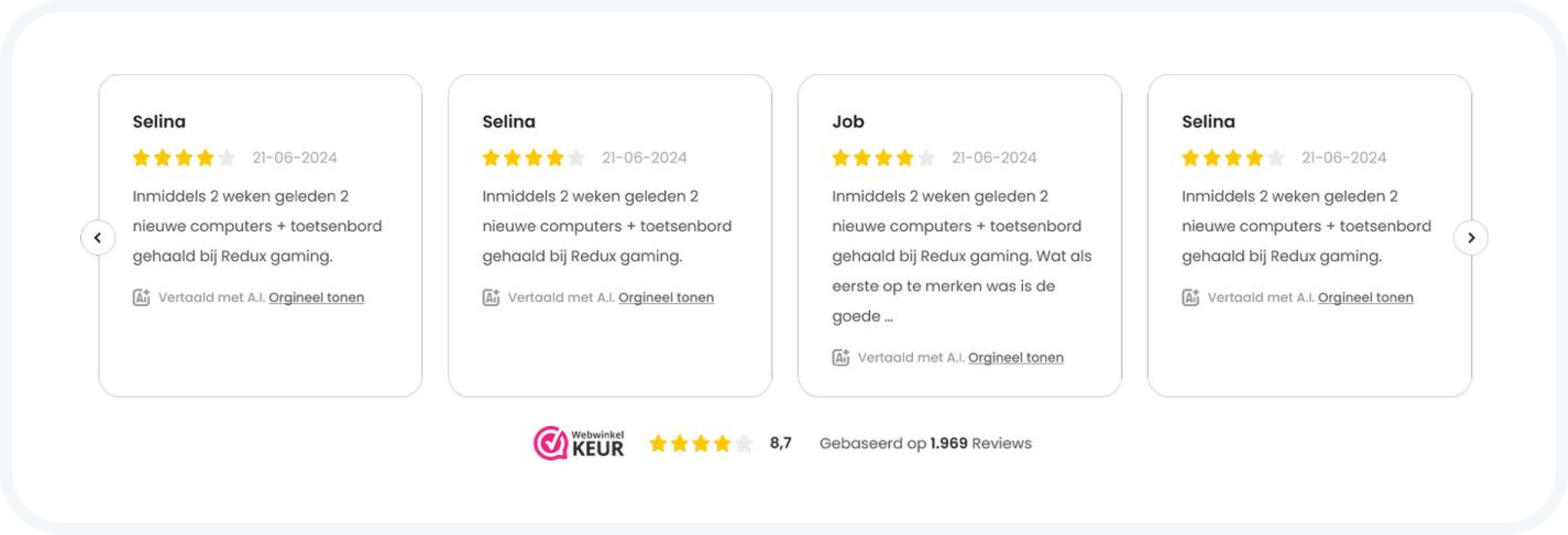Select the reviewer name "Job"
The height and width of the screenshot is (535, 1568).
(848, 121)
